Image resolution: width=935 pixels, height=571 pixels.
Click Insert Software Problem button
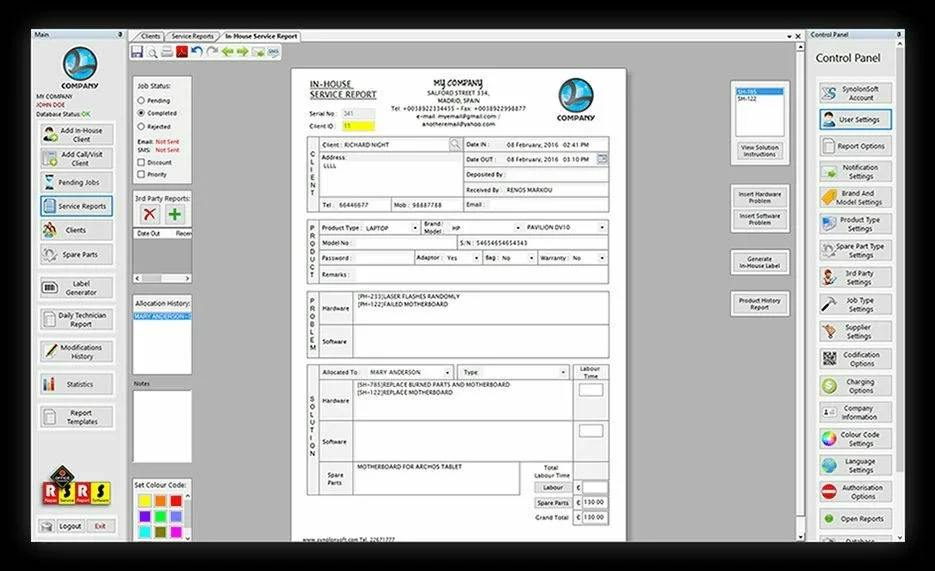point(760,219)
